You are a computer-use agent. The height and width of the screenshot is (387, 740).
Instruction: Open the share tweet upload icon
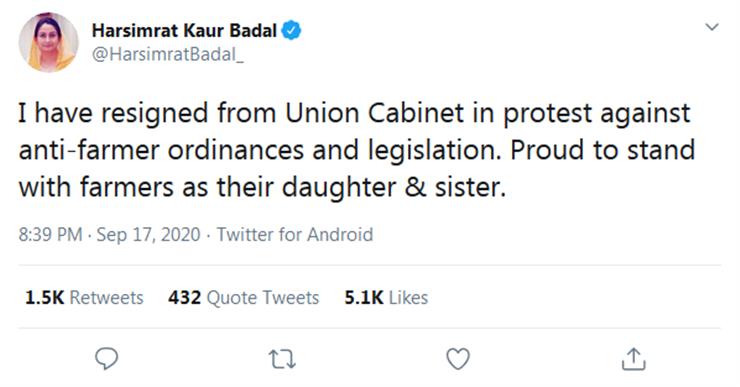[x=633, y=359]
